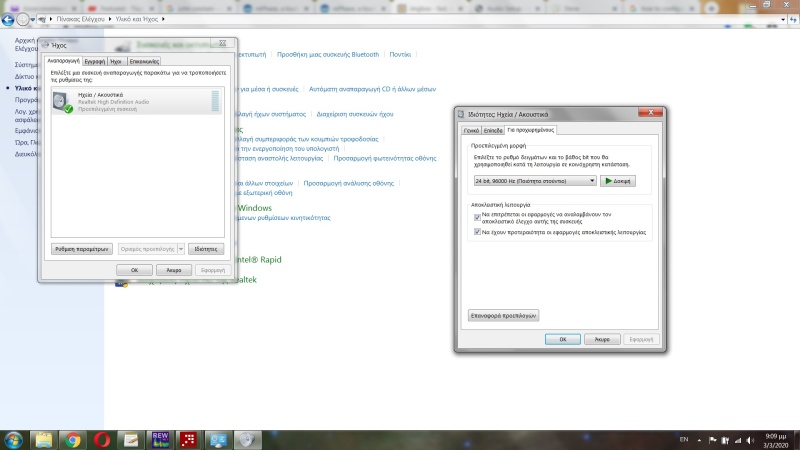
Task: Launch Opera browser from the taskbar
Action: [x=102, y=440]
